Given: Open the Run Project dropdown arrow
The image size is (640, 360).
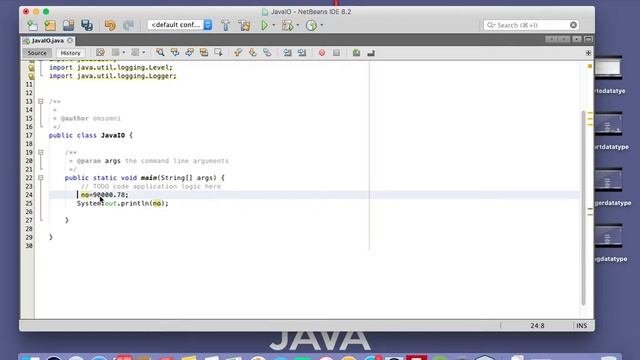Looking at the screenshot, I should pyautogui.click(x=274, y=25).
